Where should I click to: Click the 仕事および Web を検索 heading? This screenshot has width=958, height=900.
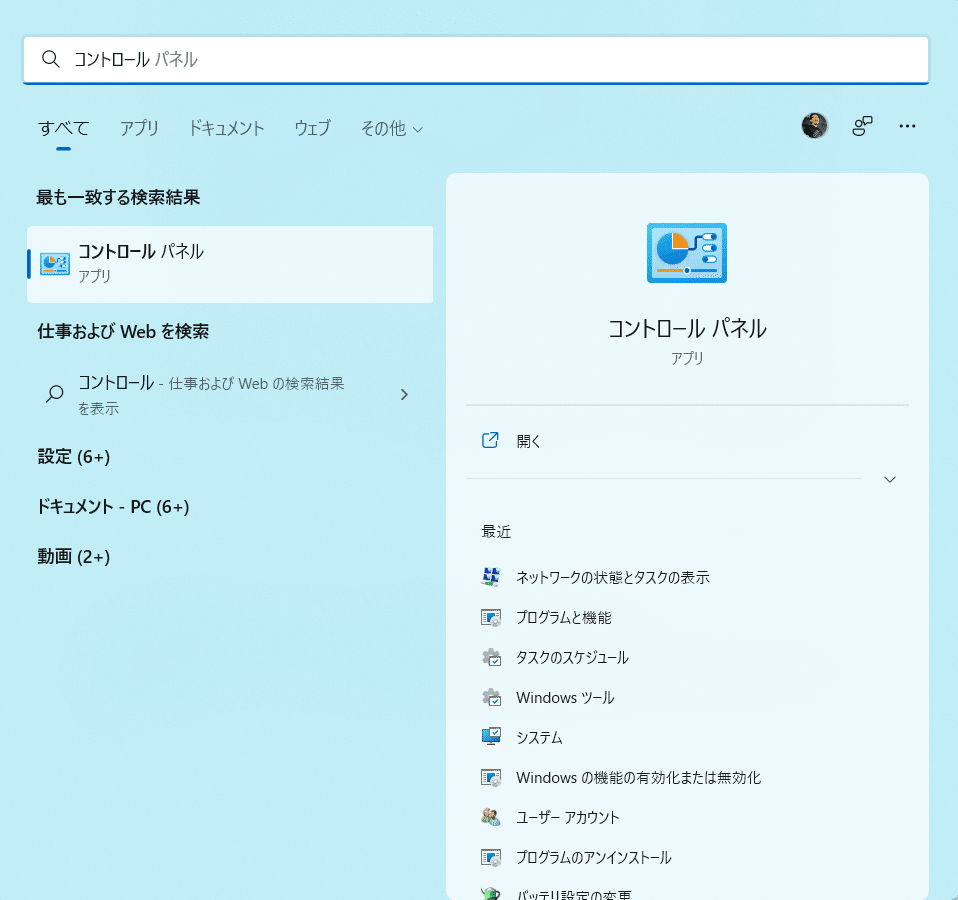tap(123, 331)
